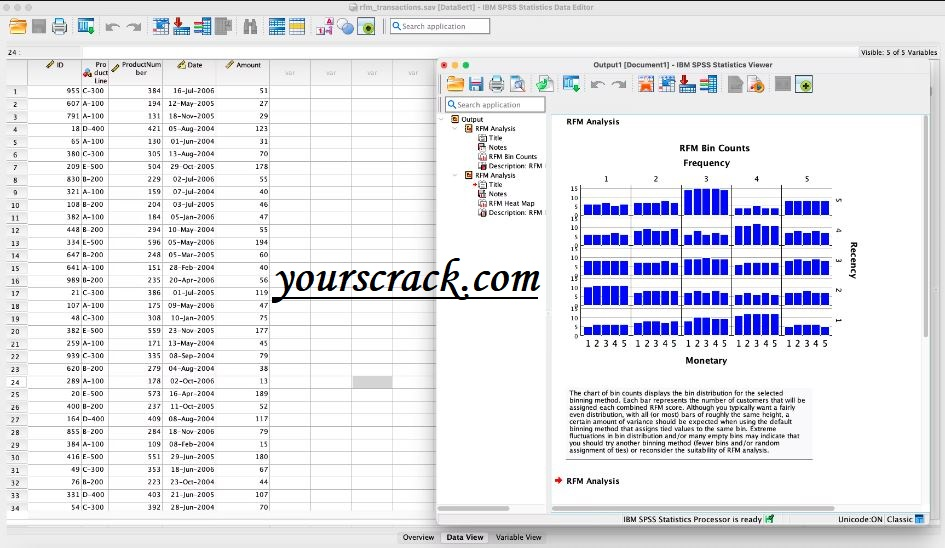Click Go to Case icon in Viewer toolbar

pos(667,84)
